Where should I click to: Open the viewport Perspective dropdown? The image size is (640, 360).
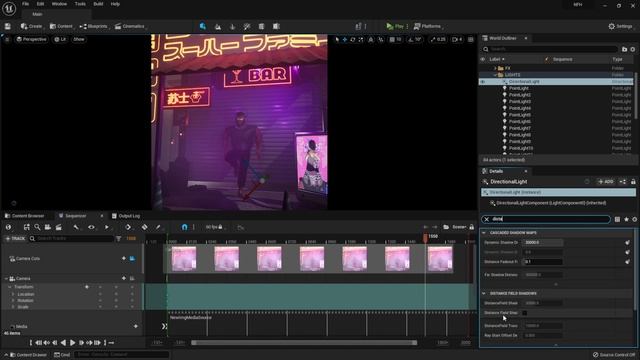31,39
